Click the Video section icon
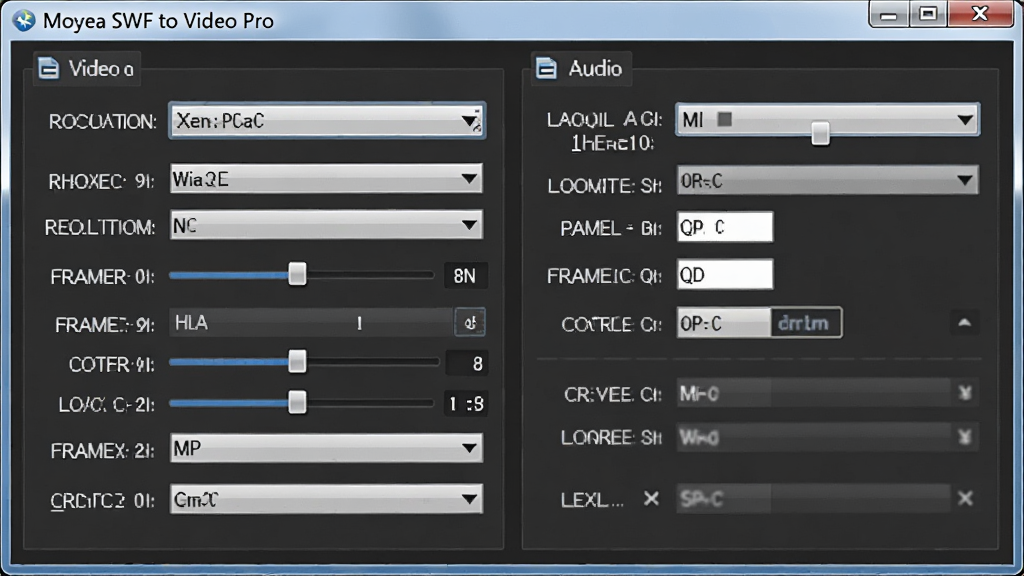This screenshot has height=576, width=1024. (x=49, y=68)
